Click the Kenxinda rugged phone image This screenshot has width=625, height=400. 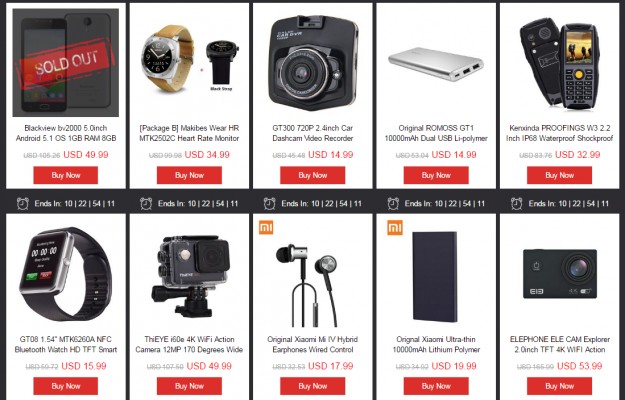(560, 61)
